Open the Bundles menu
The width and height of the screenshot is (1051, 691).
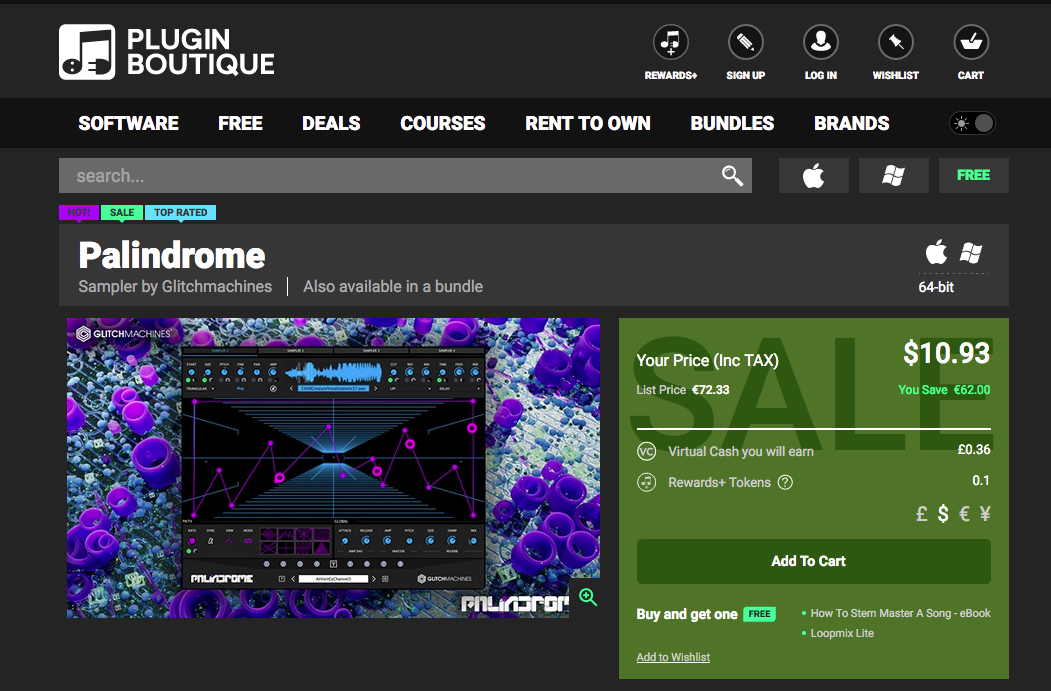[732, 123]
